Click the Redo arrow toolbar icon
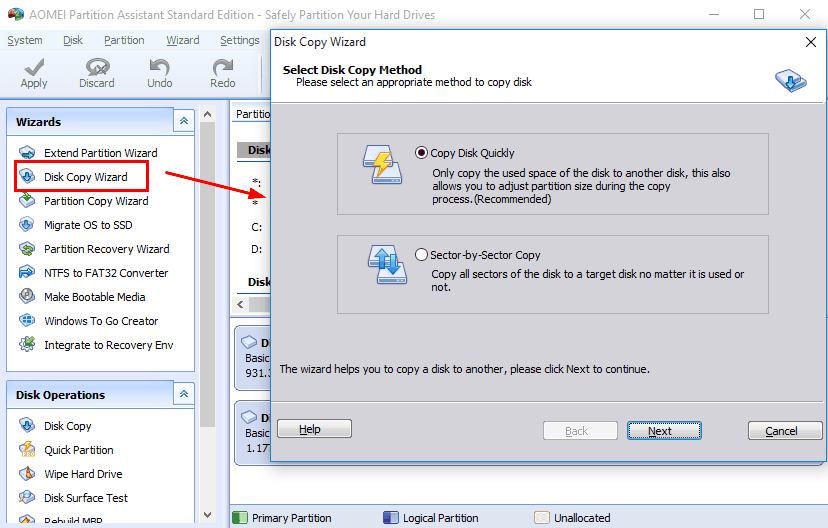Screen dimensions: 828x528 point(222,67)
